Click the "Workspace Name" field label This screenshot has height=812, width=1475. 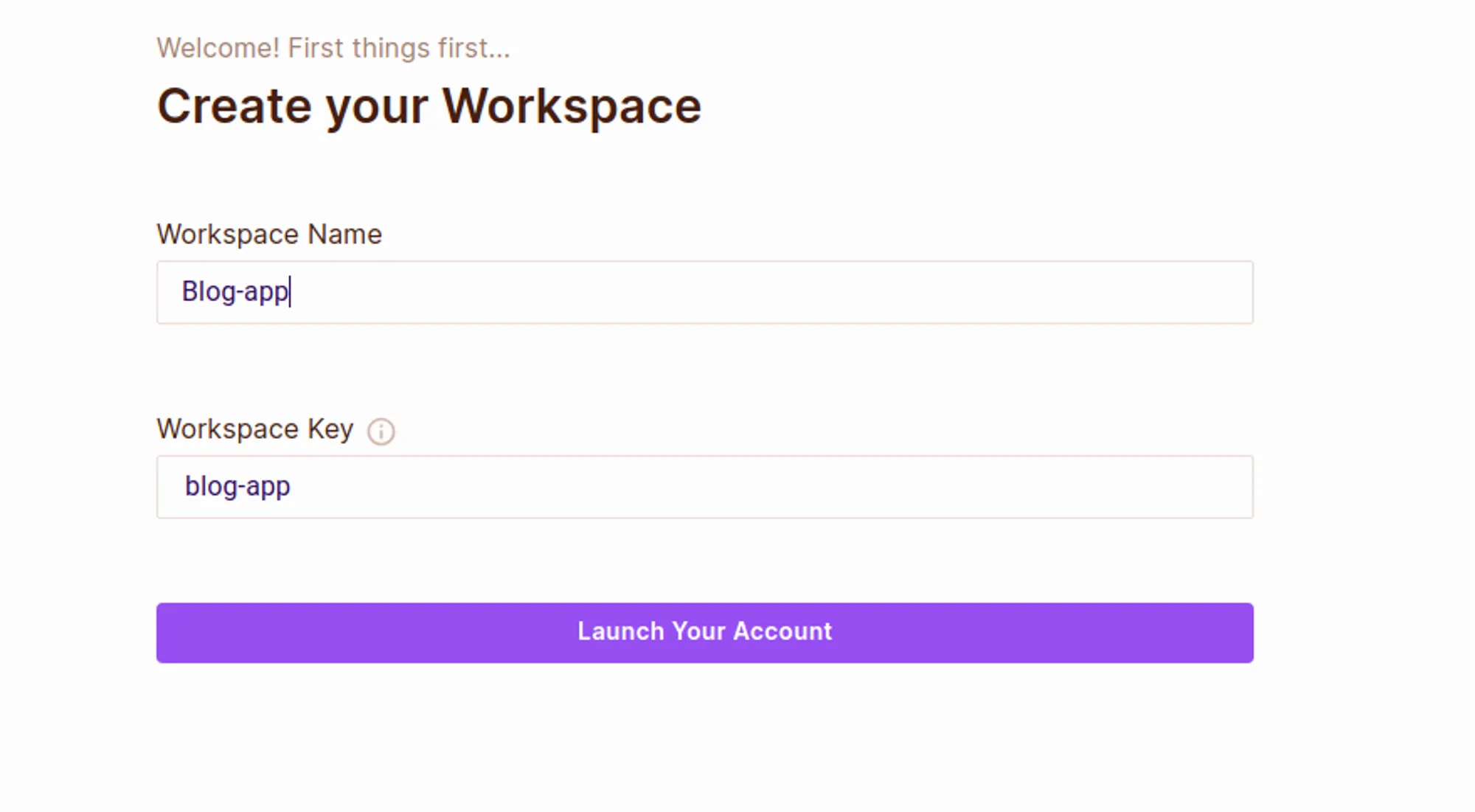[x=269, y=235]
